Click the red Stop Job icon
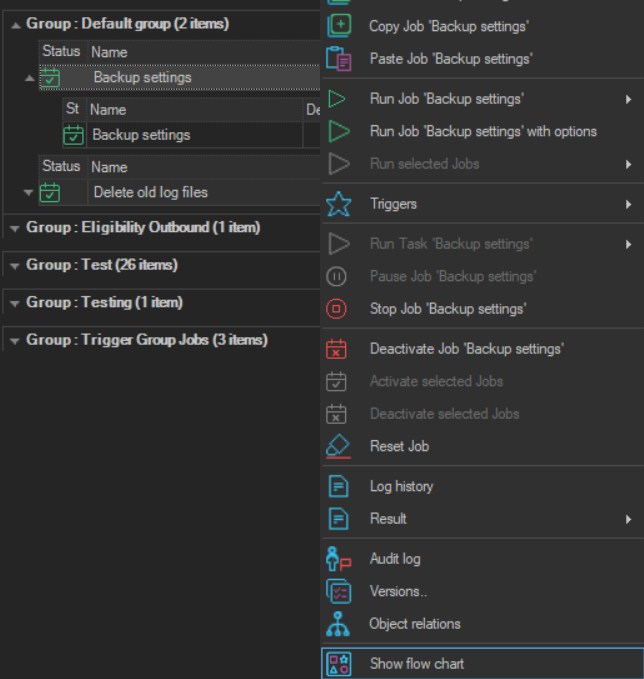 338,309
